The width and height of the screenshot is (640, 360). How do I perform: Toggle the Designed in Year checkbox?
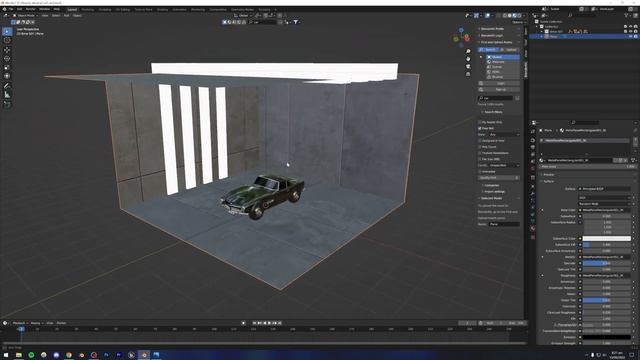click(x=480, y=140)
